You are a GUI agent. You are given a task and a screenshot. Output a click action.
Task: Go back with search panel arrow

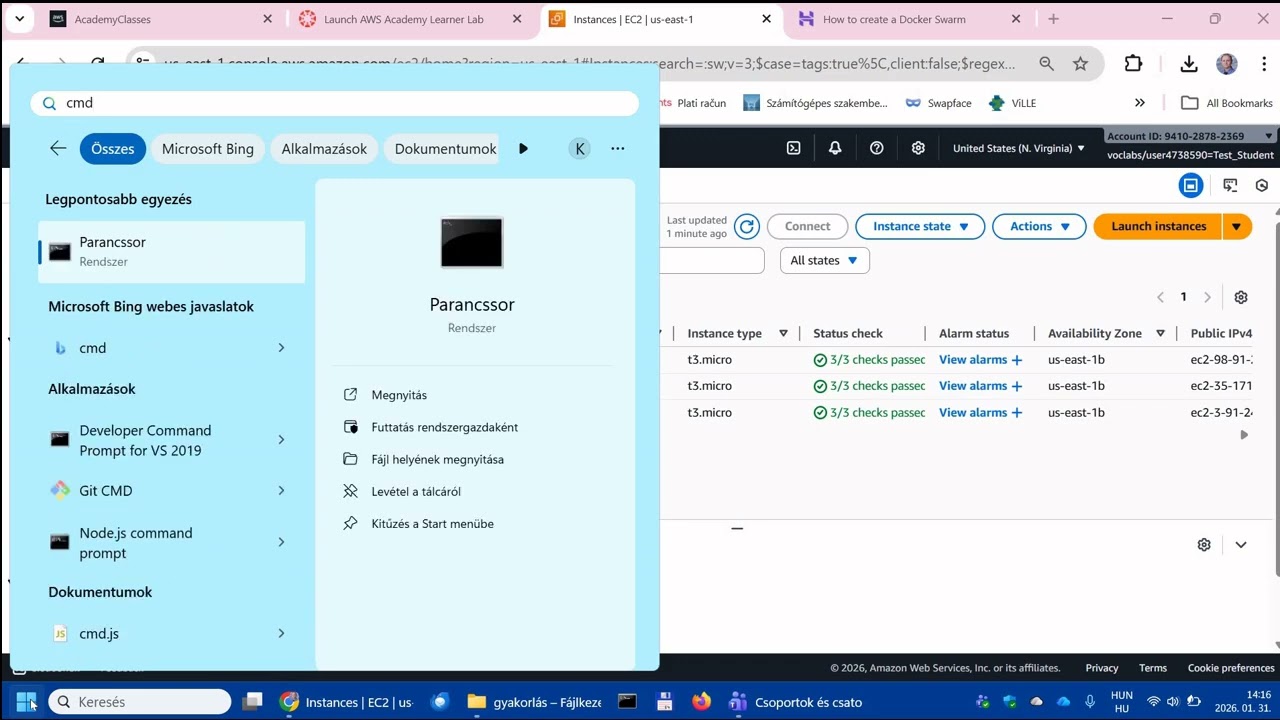tap(58, 149)
